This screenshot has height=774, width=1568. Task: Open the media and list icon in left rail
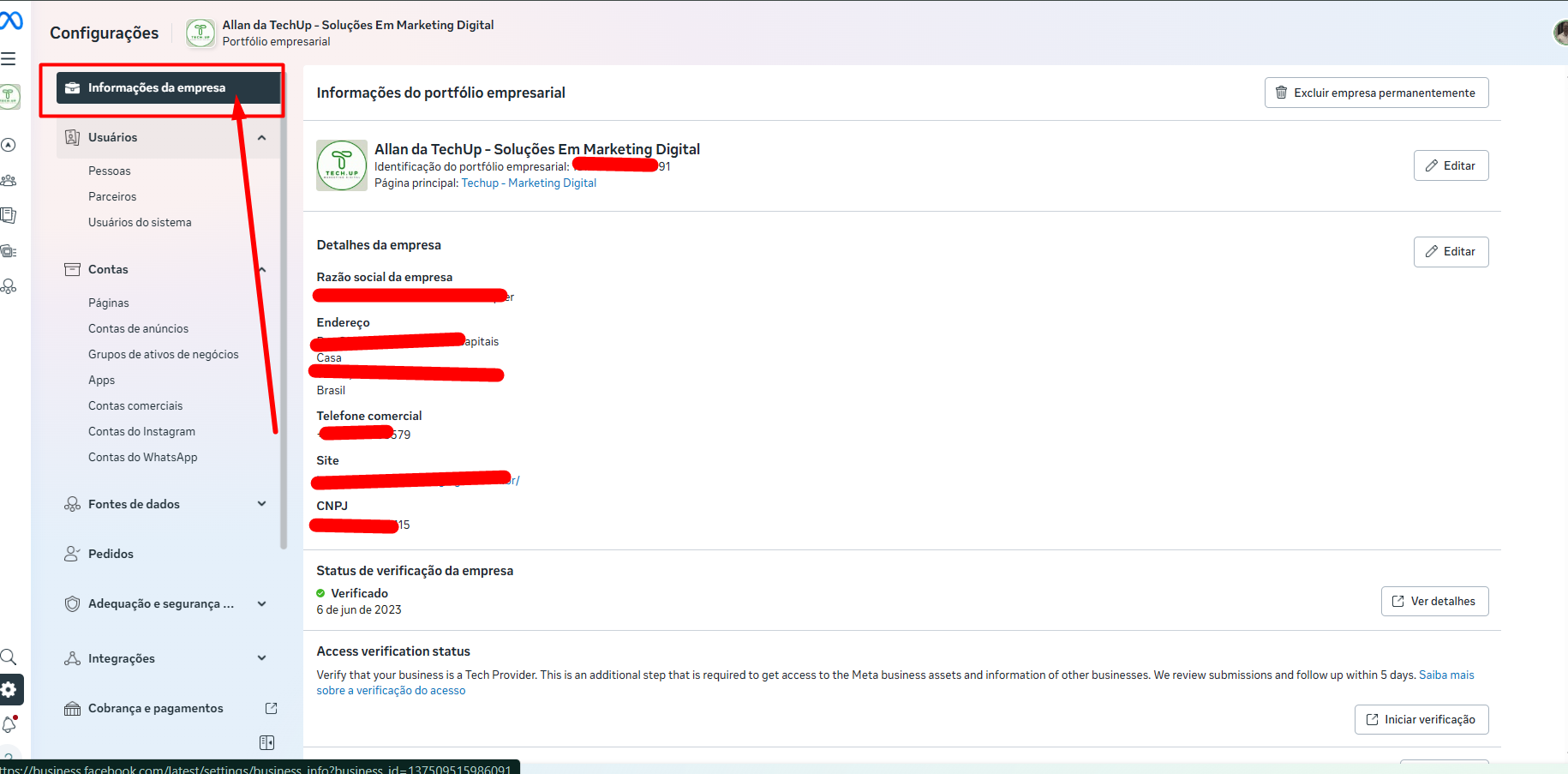(x=9, y=251)
